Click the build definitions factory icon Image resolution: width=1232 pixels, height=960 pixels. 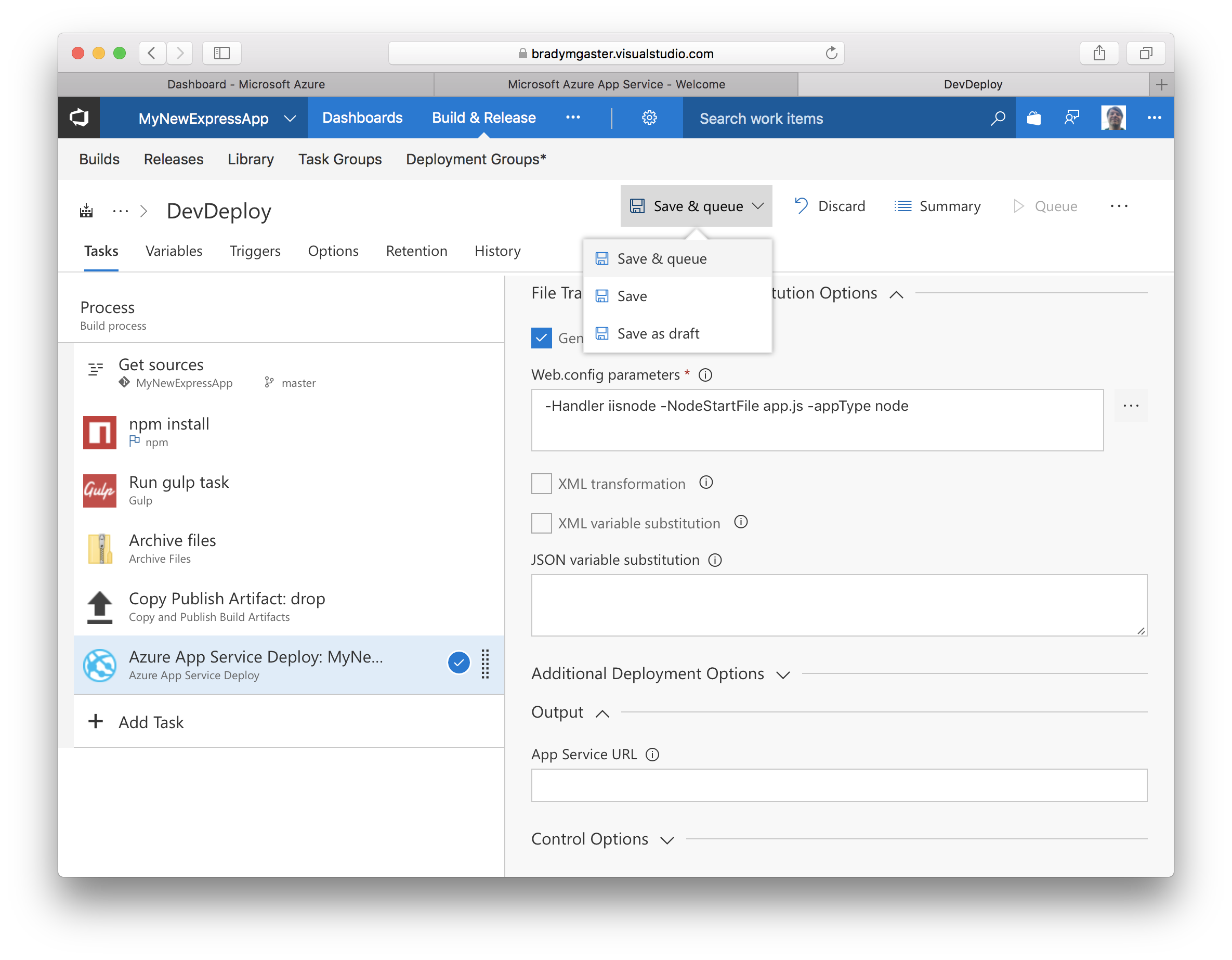pyautogui.click(x=86, y=211)
